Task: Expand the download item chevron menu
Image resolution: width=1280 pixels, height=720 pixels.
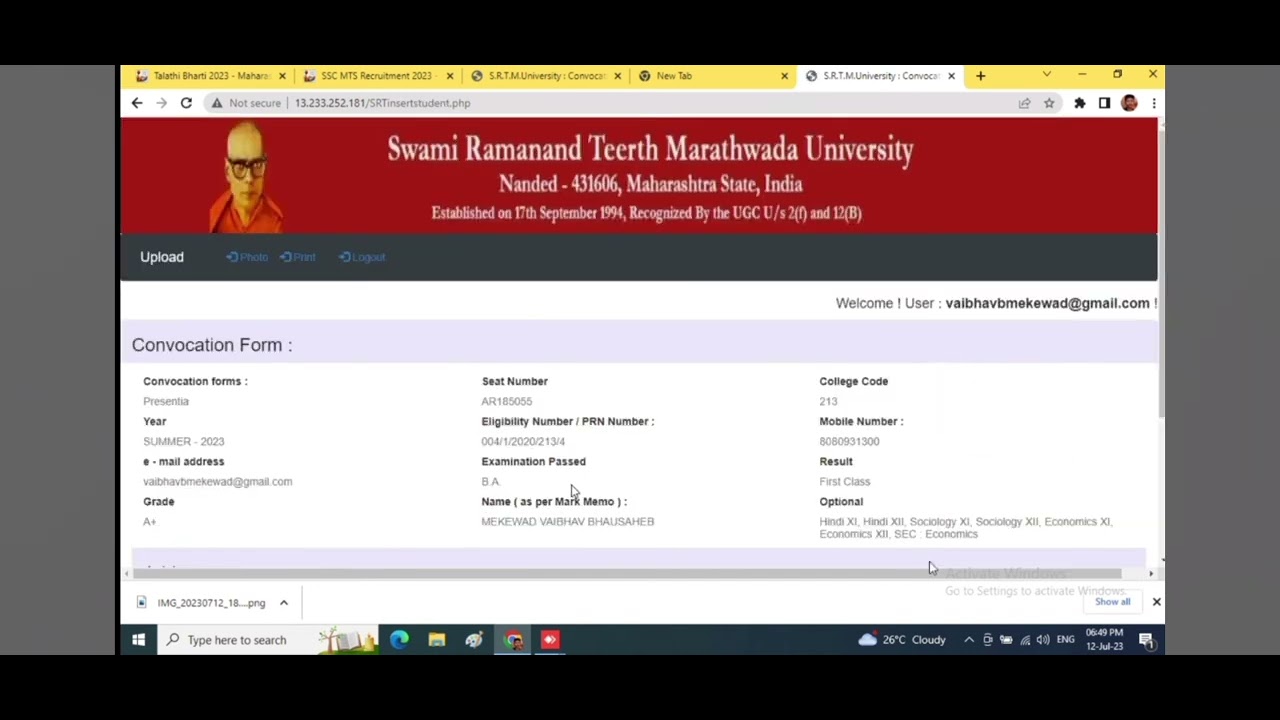Action: [284, 603]
